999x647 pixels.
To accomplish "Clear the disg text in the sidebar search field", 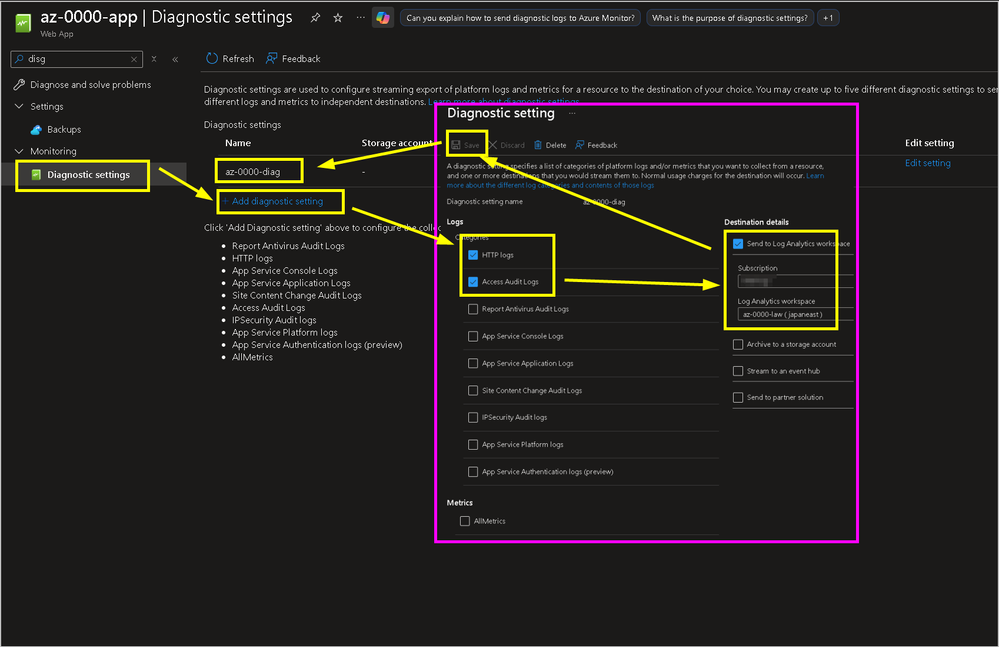I will point(135,58).
